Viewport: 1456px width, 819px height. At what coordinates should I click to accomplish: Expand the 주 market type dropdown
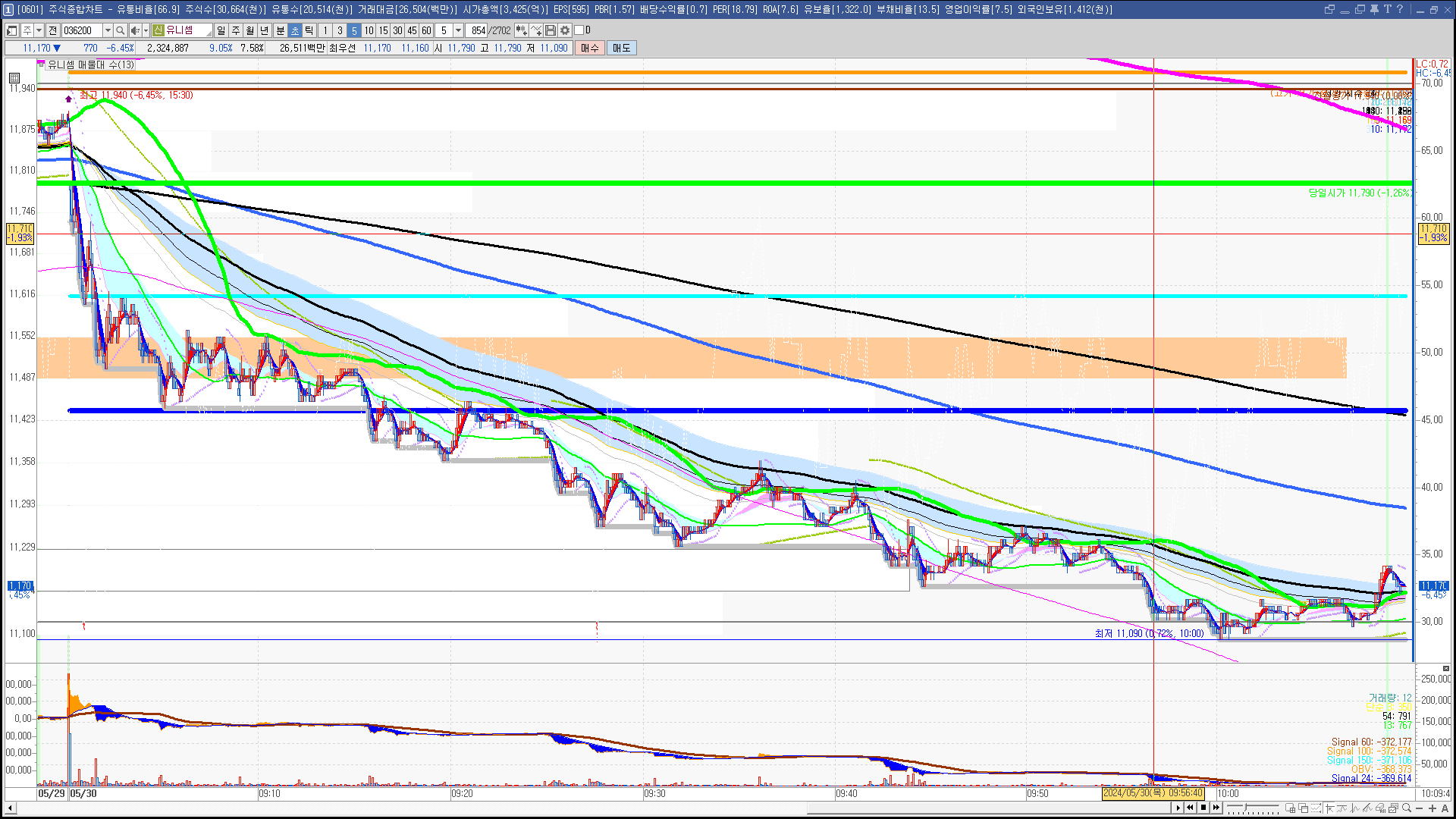point(39,30)
